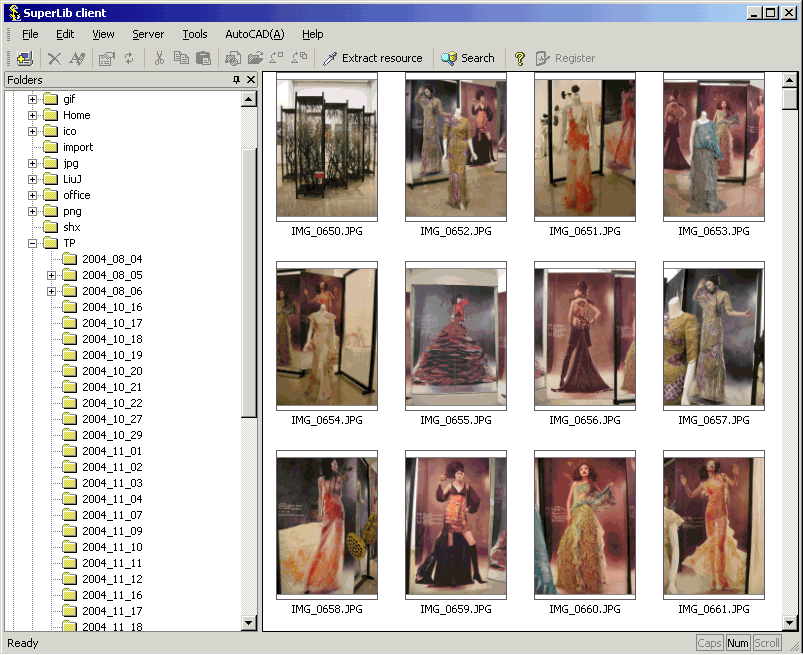This screenshot has height=655, width=803.
Task: Click the Search toolbar button
Action: 468,58
